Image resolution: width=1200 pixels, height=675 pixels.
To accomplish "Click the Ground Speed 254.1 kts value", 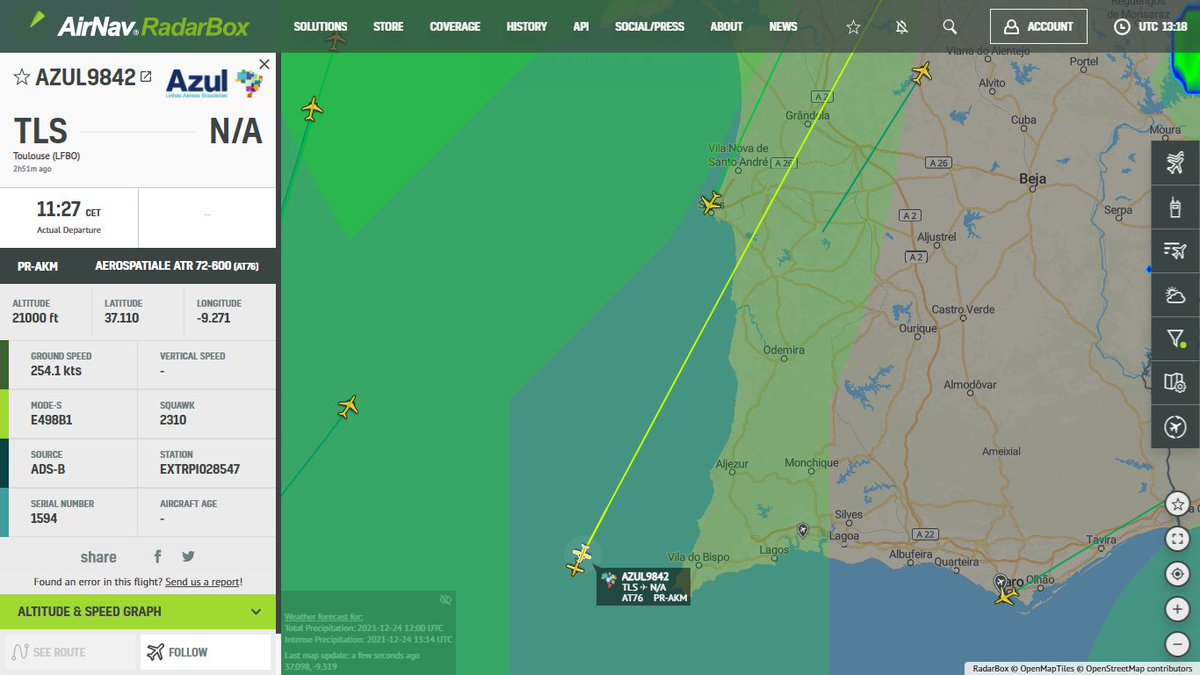I will tap(56, 371).
